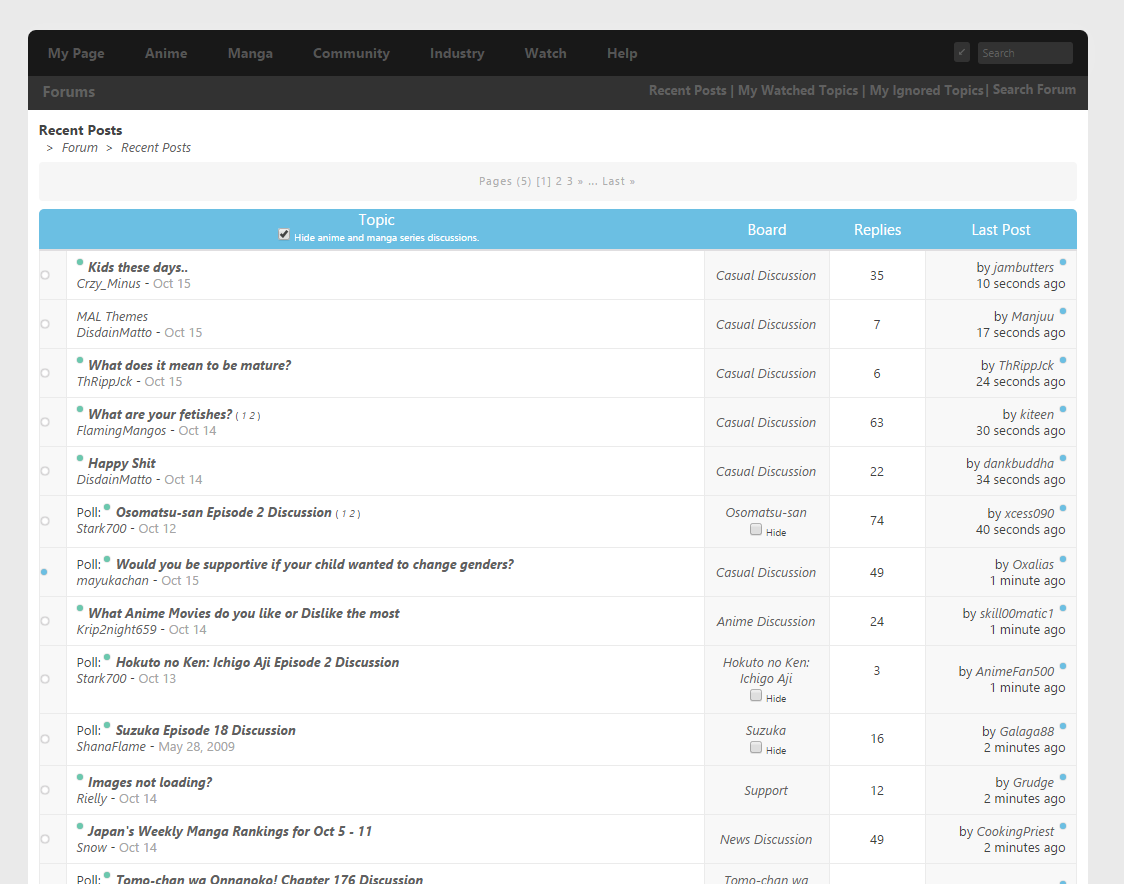Enable Hide for the Suzuka board
This screenshot has width=1124, height=884.
pyautogui.click(x=756, y=748)
